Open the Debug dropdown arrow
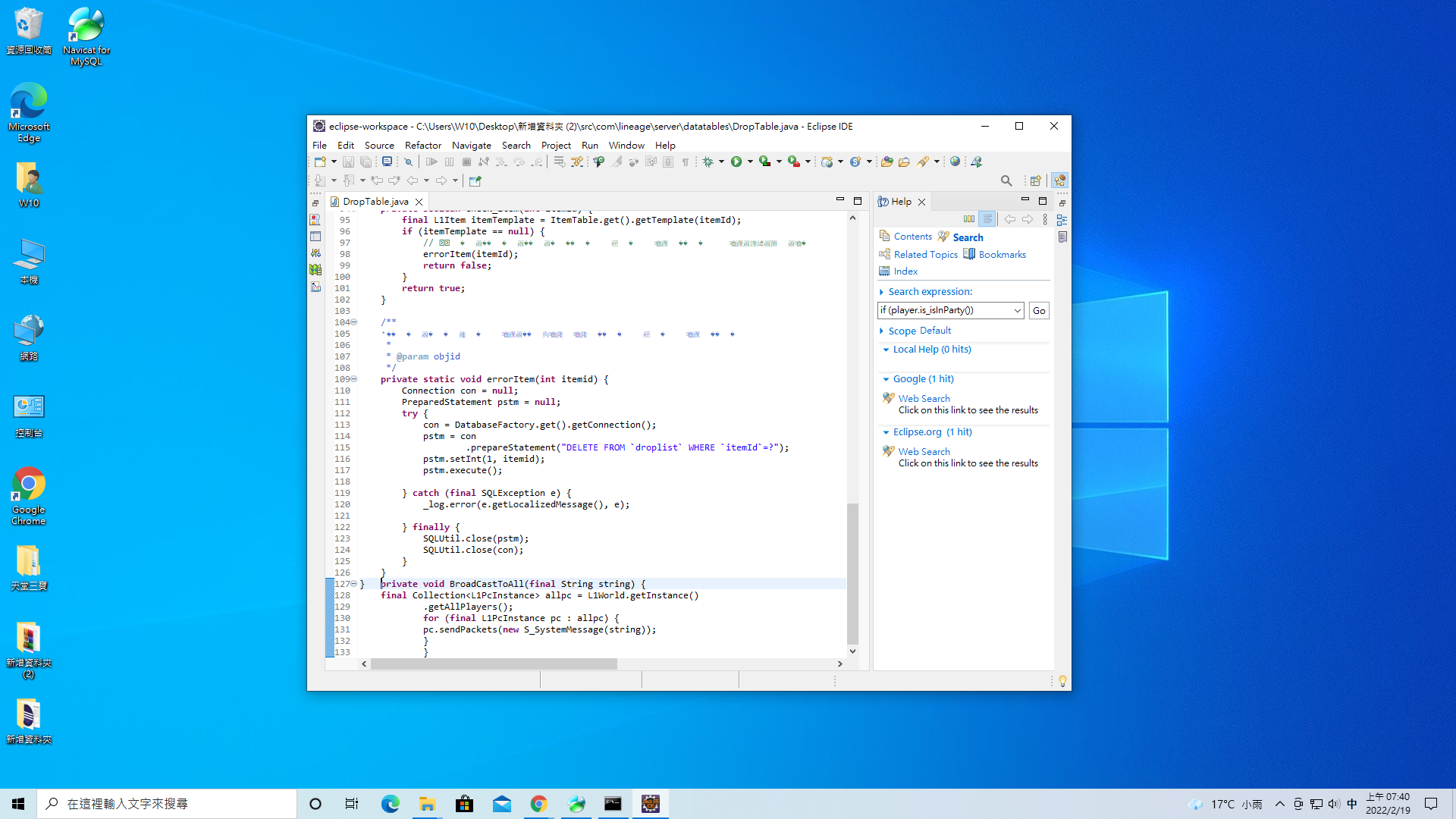Screen dimensions: 1456x819 pyautogui.click(x=721, y=162)
